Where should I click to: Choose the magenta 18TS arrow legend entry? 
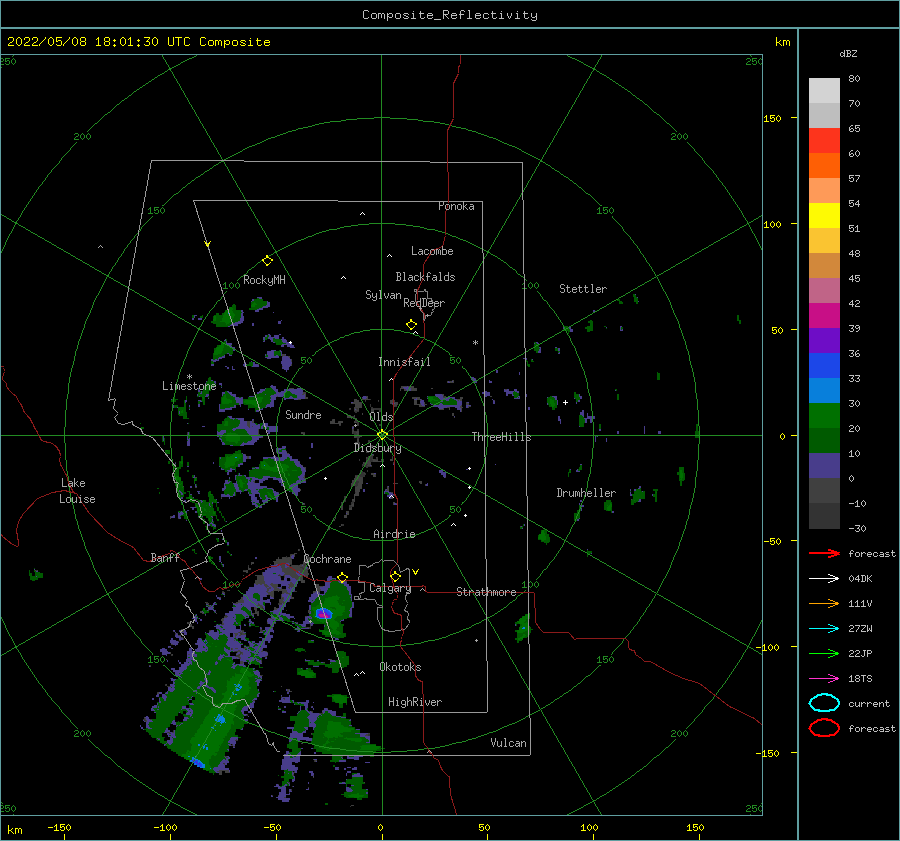tap(824, 679)
